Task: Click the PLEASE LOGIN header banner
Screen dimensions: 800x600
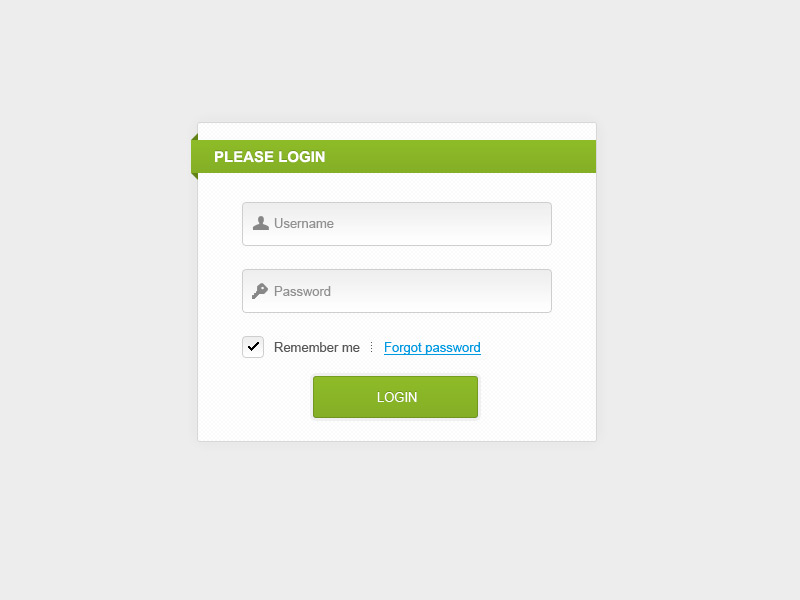Action: [393, 157]
